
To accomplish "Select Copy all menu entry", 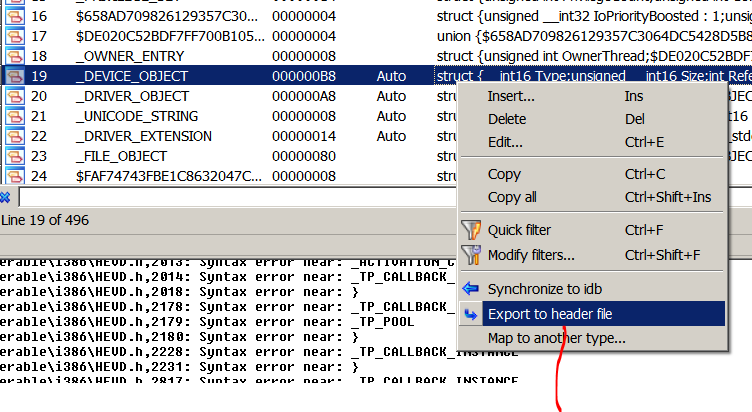I will (x=512, y=197).
